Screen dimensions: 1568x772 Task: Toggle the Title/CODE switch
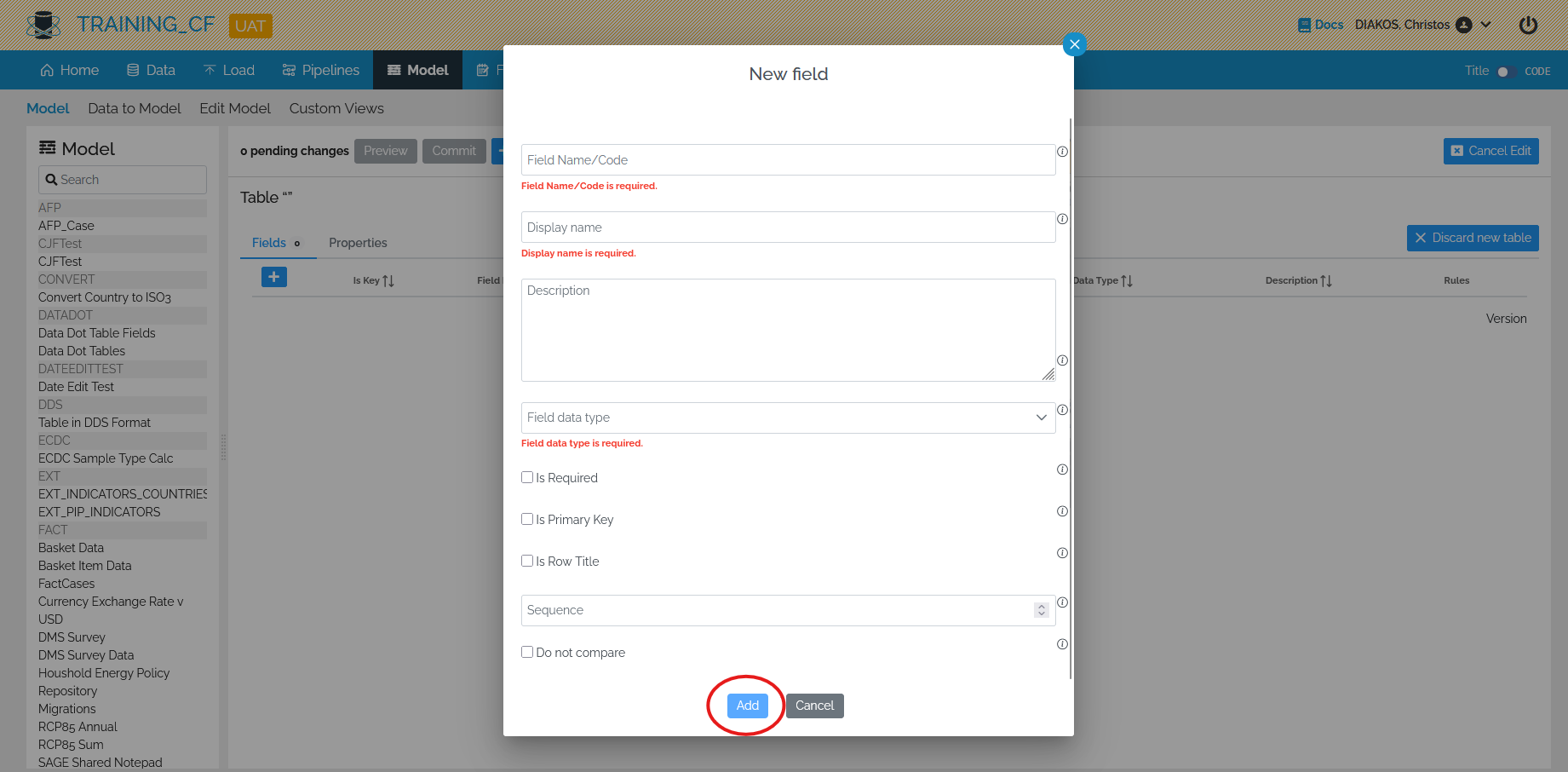(1507, 72)
